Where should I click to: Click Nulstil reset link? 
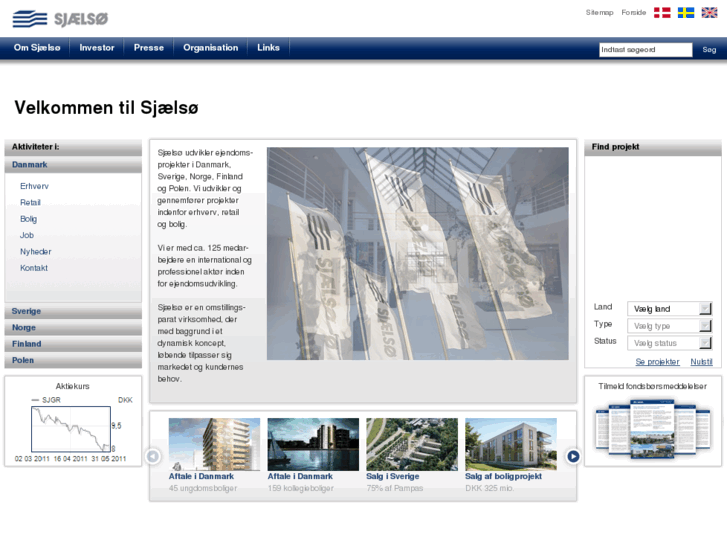tap(701, 362)
